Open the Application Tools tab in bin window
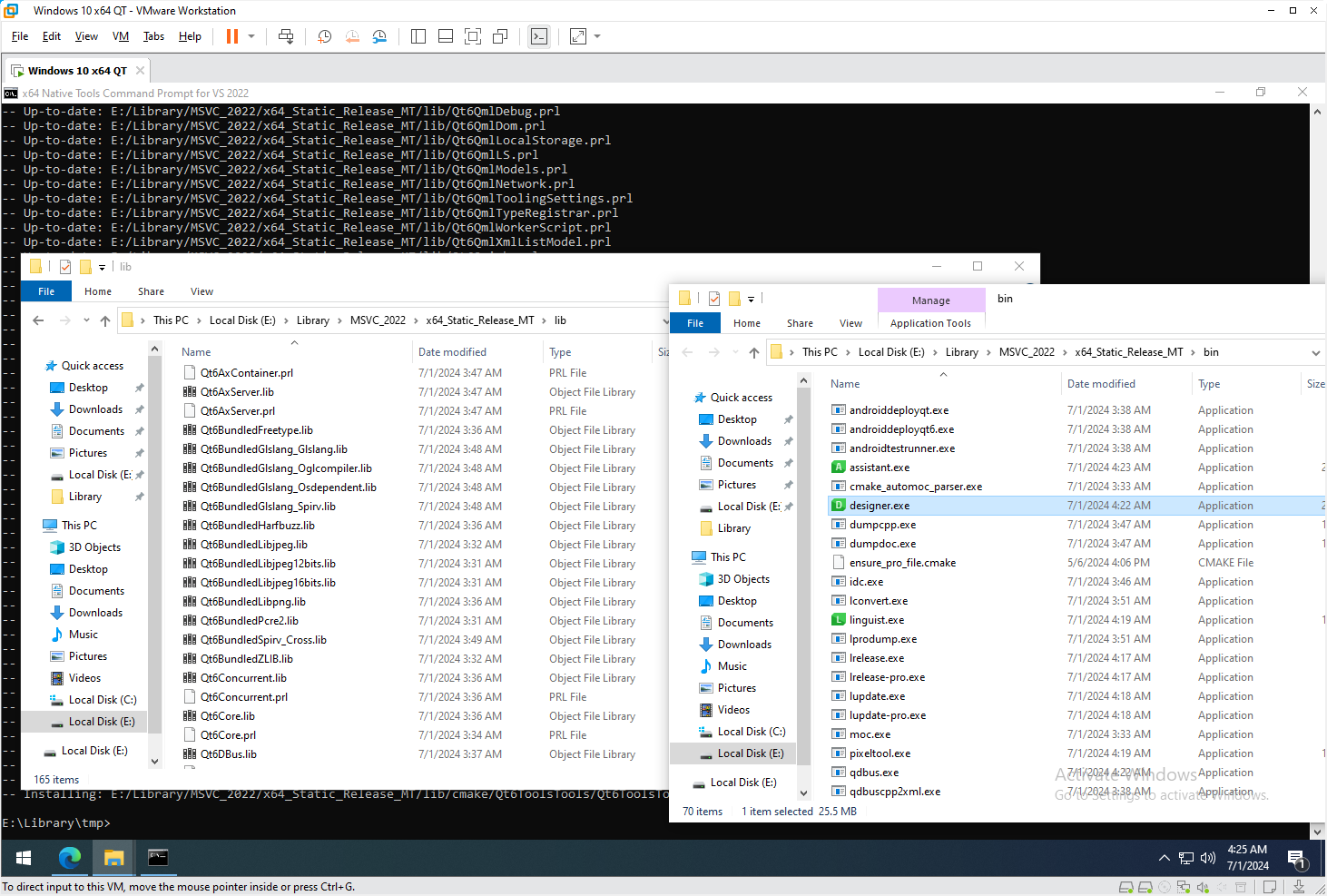This screenshot has width=1327, height=896. (930, 323)
